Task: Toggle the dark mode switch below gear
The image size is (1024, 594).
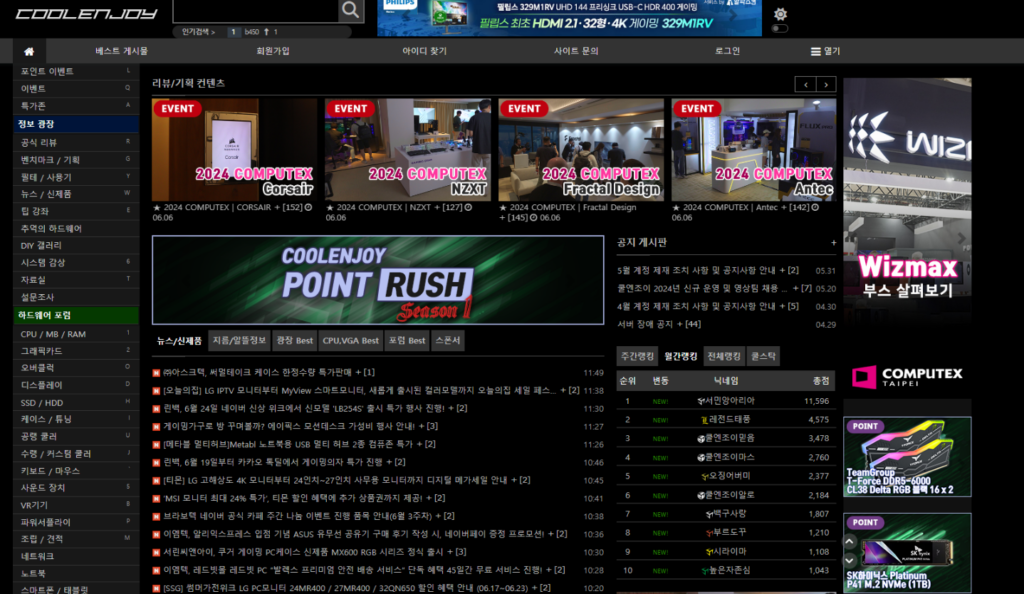Action: (x=780, y=29)
